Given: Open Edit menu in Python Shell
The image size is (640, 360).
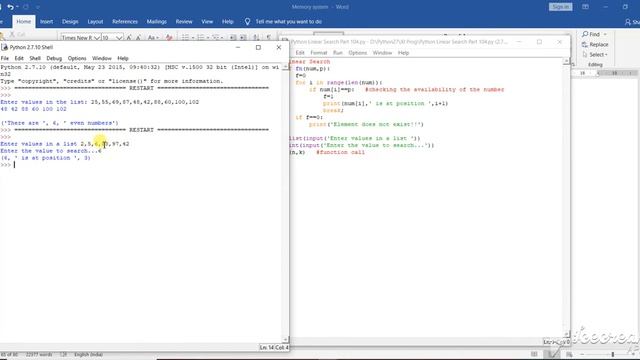Looking at the screenshot, I should tap(19, 58).
